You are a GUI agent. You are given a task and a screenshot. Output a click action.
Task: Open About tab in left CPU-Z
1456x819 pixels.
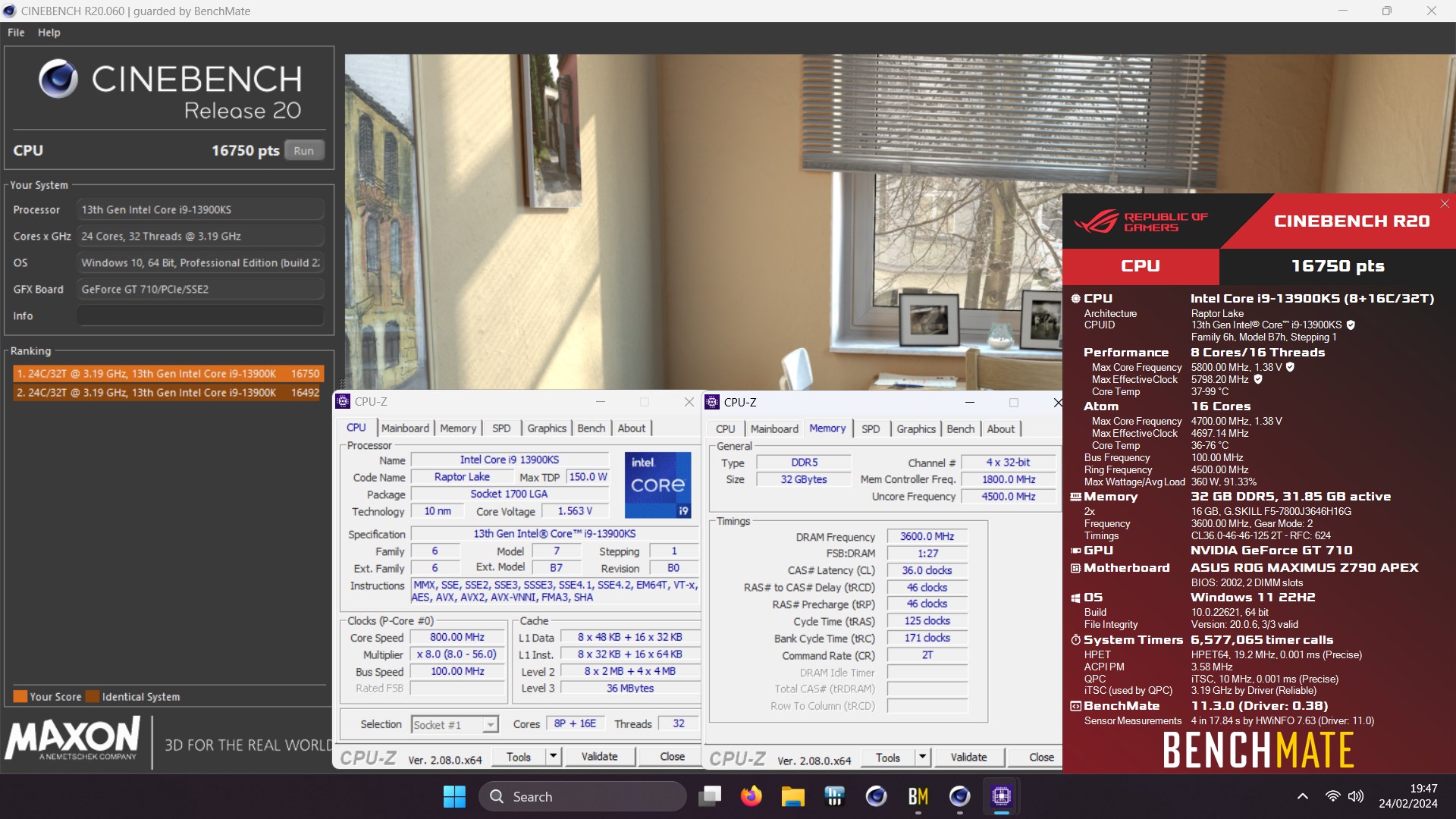(x=632, y=428)
